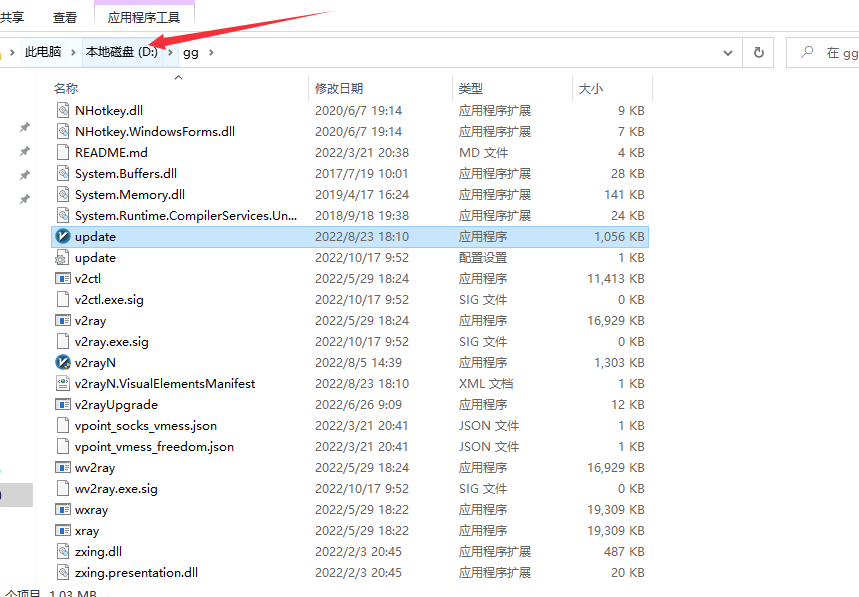
Task: Click the v2ray application icon
Action: coord(63,320)
